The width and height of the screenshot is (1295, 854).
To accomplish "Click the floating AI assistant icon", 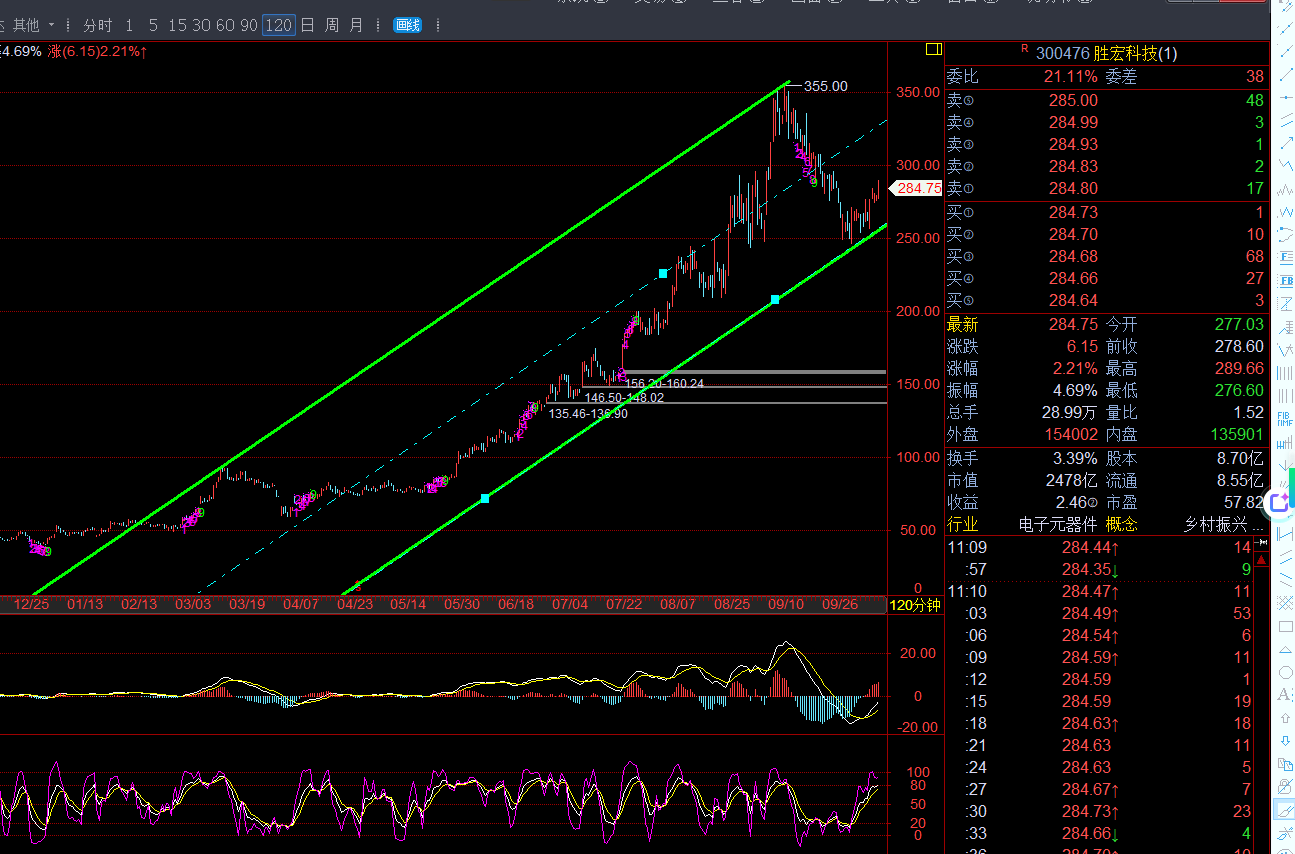I will click(1280, 503).
